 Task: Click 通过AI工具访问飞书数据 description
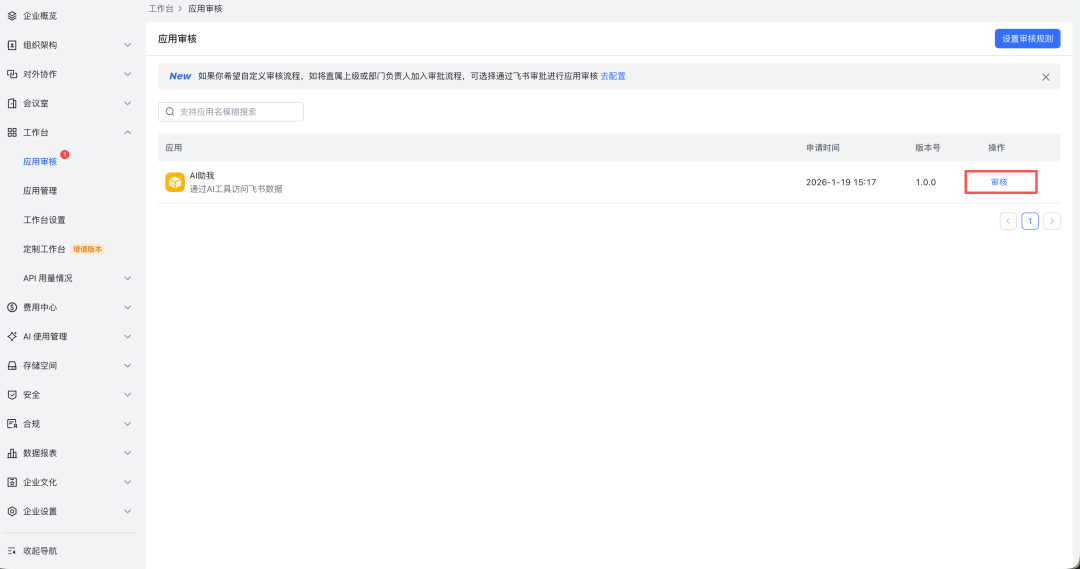(236, 189)
